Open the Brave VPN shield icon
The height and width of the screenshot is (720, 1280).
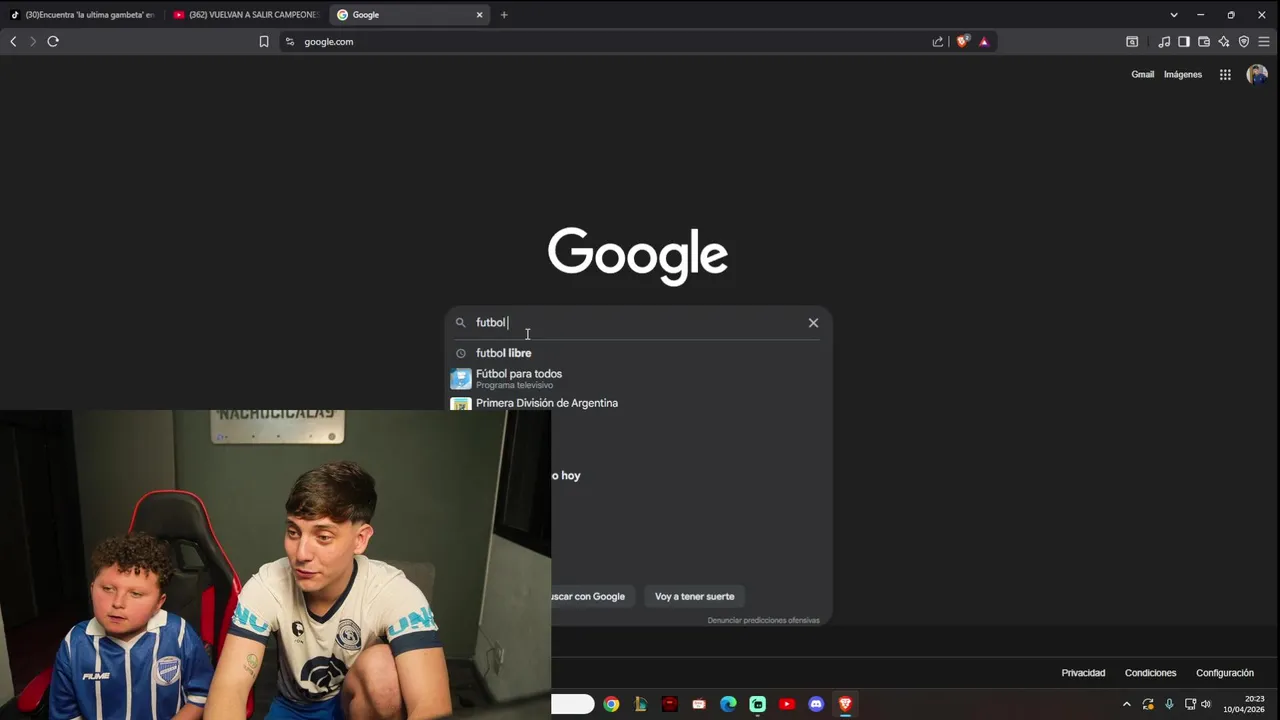pyautogui.click(x=1244, y=42)
